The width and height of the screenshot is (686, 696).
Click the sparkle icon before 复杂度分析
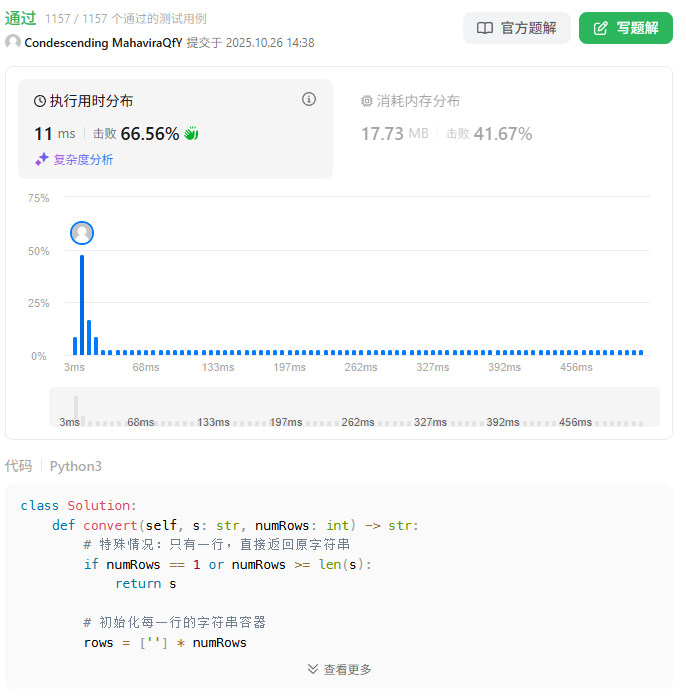41,159
